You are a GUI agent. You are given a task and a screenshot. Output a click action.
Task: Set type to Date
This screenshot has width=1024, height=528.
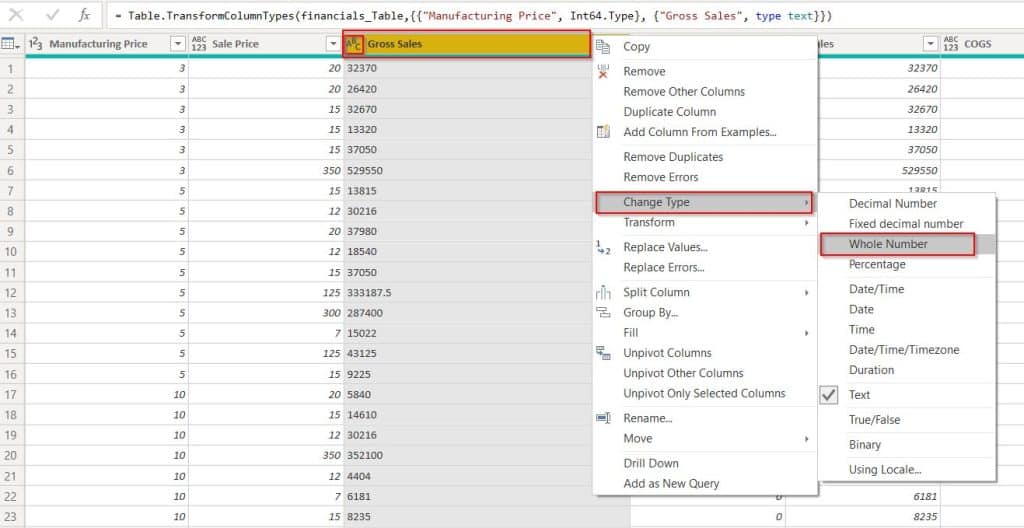(x=861, y=309)
